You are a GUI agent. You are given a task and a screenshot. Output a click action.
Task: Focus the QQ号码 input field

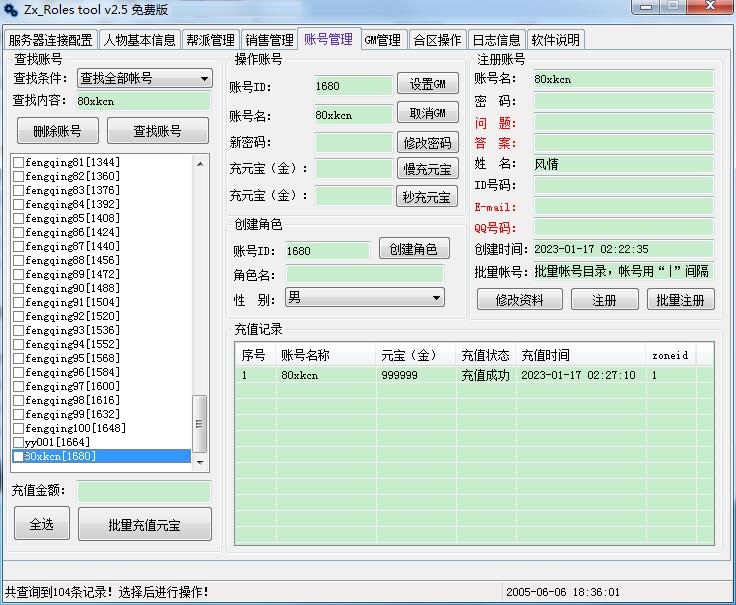pos(623,228)
